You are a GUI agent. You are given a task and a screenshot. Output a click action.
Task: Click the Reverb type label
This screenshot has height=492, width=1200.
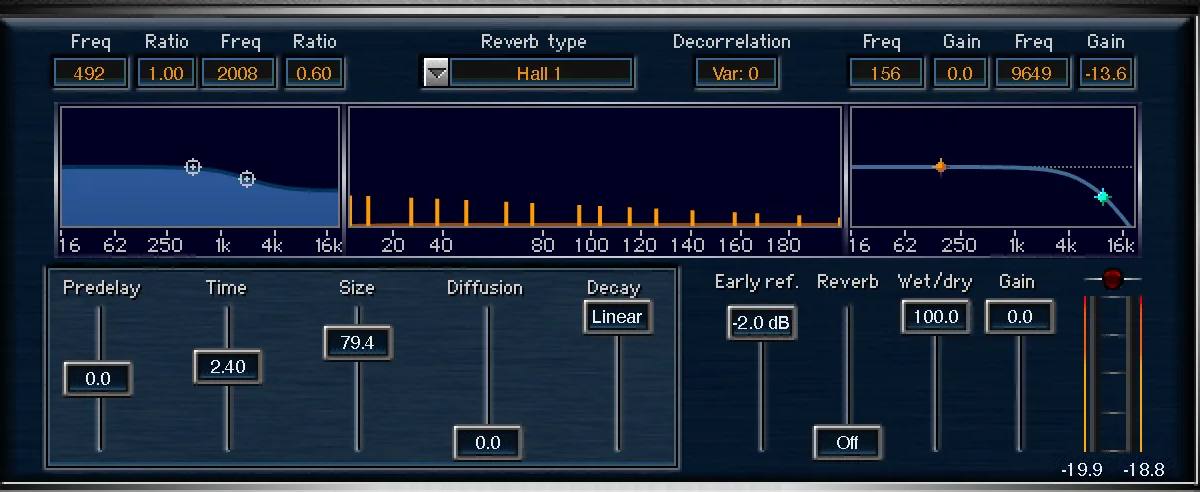tap(534, 42)
